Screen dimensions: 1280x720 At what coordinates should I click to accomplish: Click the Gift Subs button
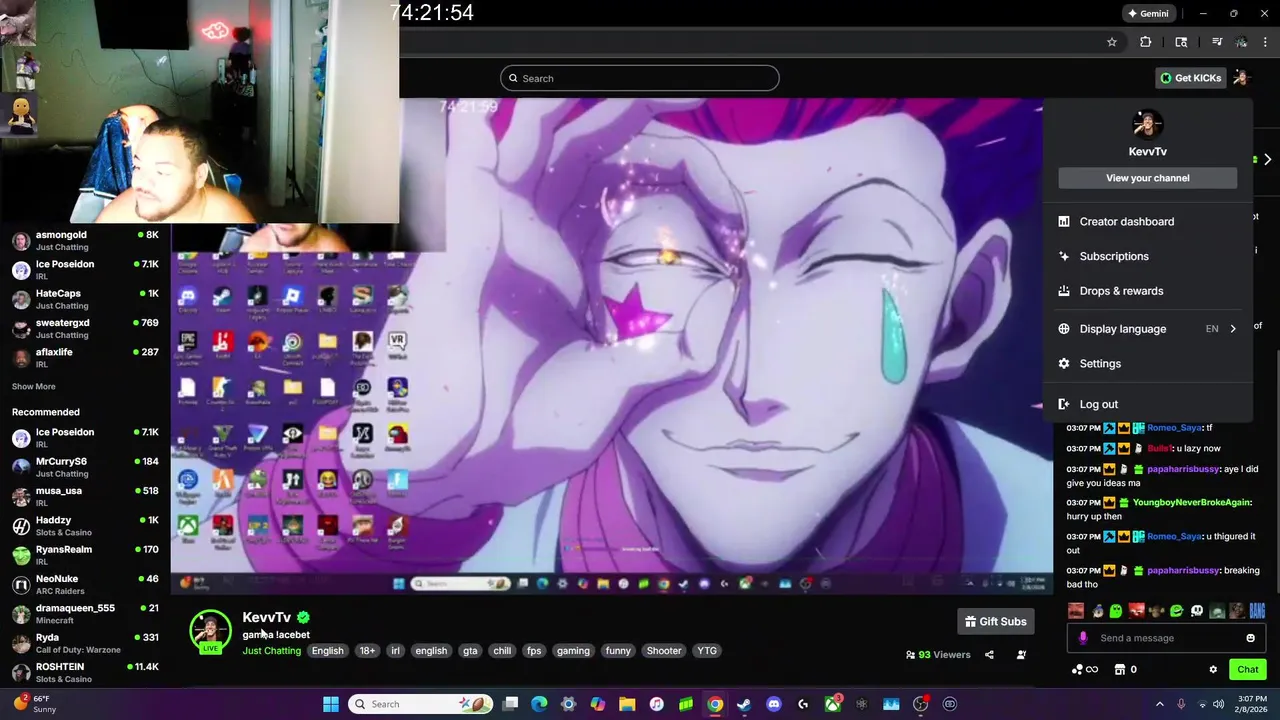pos(995,621)
